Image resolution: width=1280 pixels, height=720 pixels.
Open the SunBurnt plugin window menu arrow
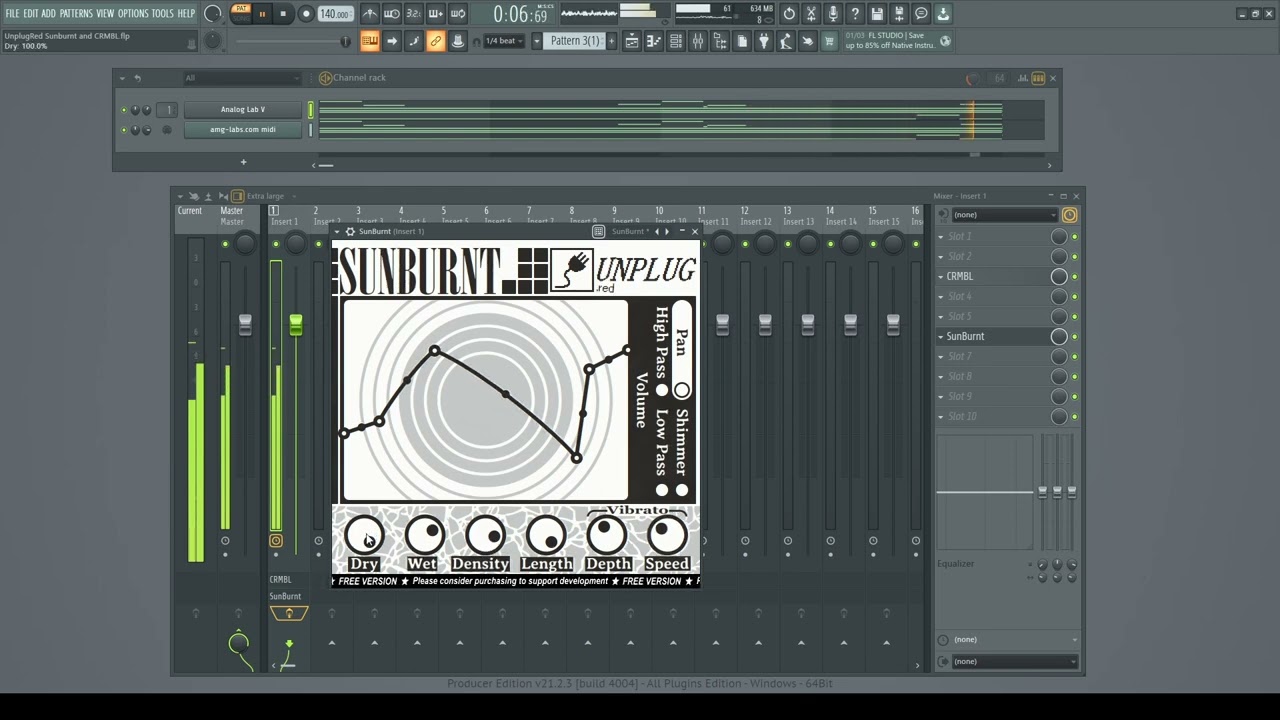pyautogui.click(x=337, y=232)
